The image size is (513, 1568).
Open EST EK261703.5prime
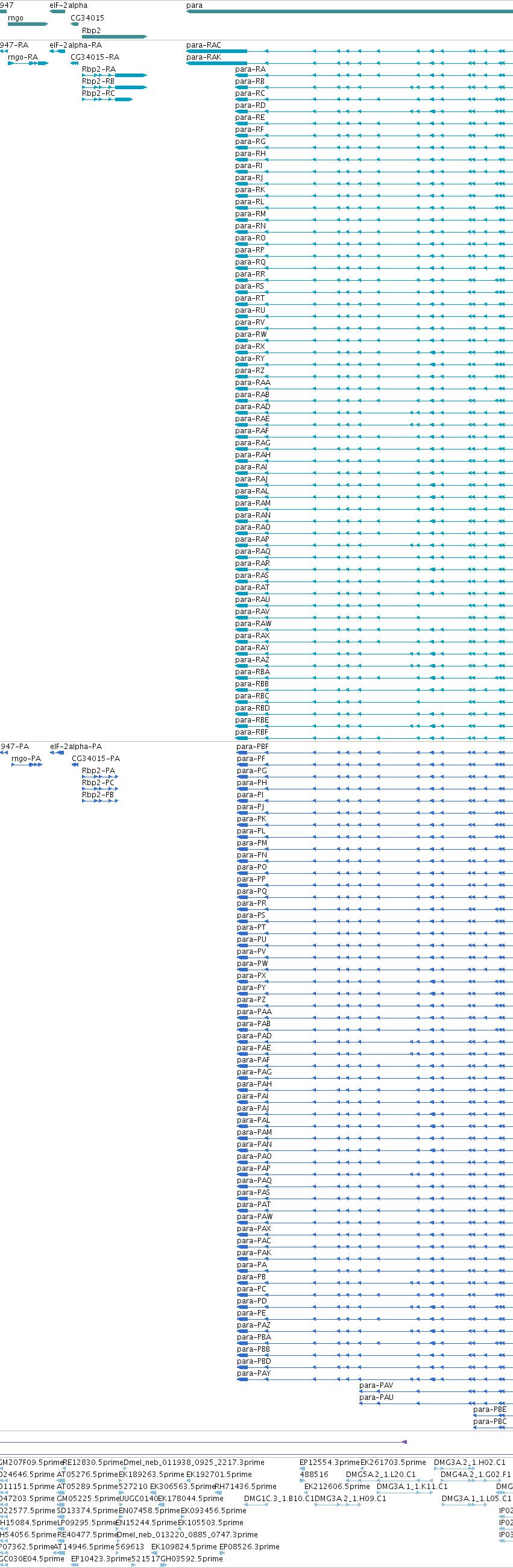click(393, 1462)
